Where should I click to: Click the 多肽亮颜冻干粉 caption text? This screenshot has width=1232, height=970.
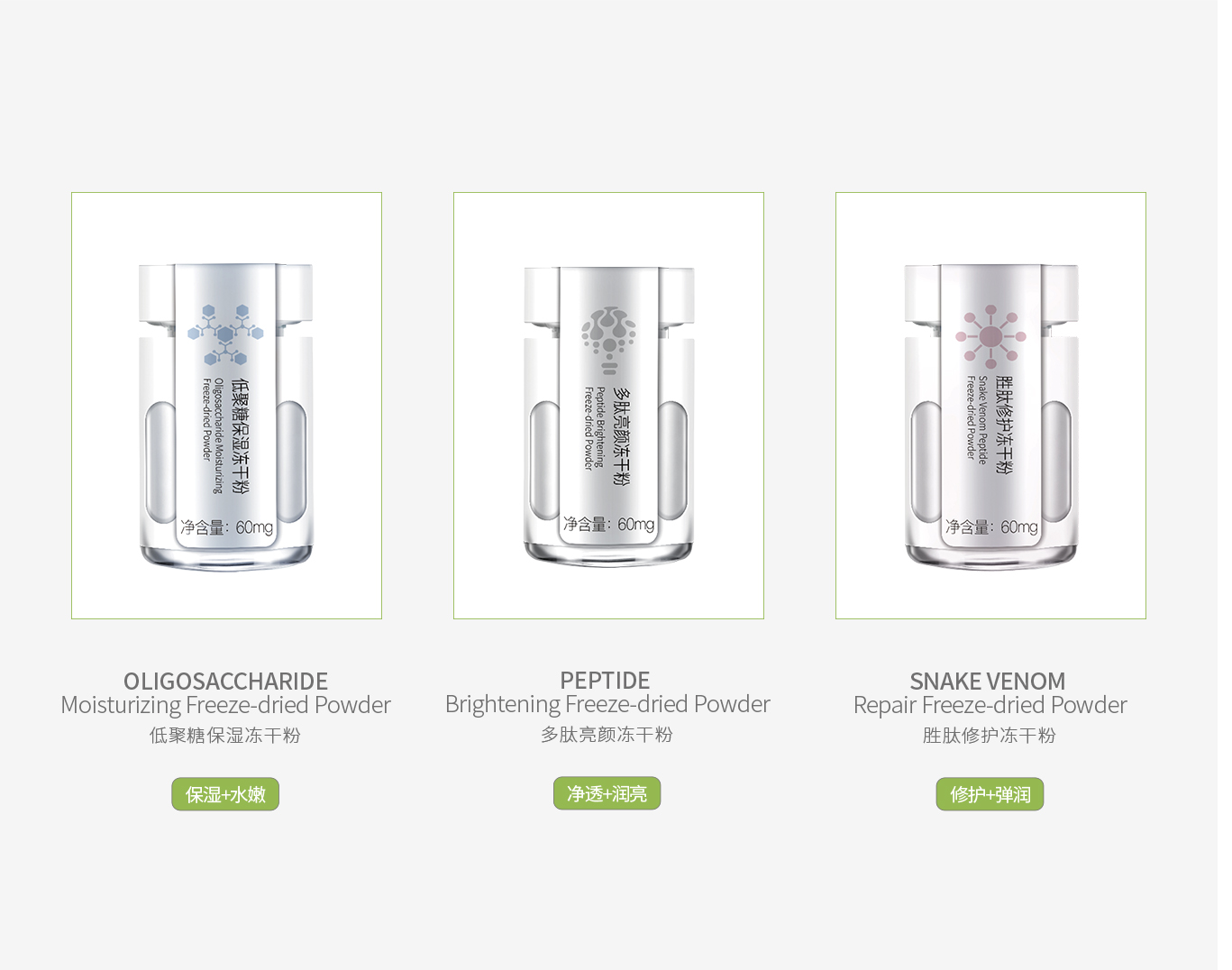[x=607, y=735]
